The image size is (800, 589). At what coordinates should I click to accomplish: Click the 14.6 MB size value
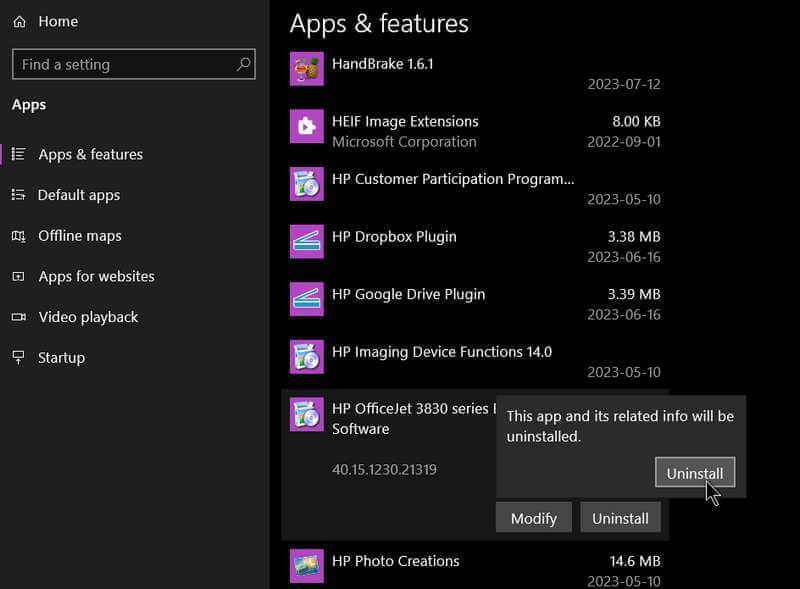[635, 561]
